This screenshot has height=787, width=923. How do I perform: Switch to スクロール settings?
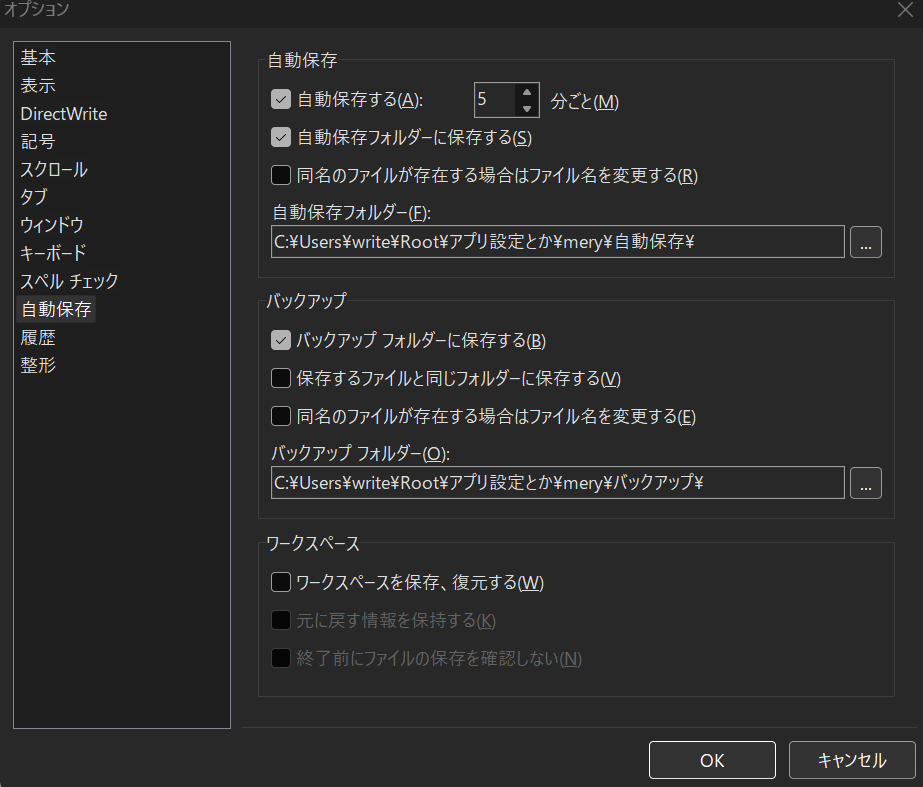54,170
